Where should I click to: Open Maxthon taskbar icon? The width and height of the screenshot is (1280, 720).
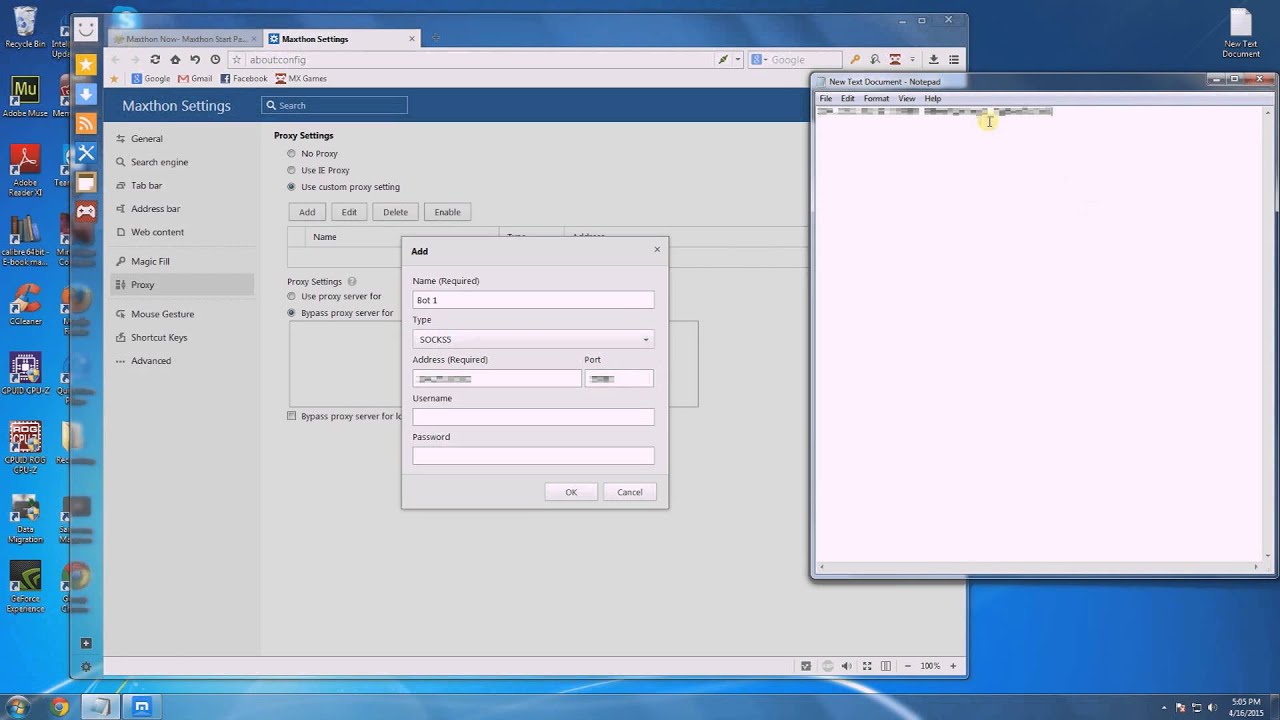pos(142,707)
